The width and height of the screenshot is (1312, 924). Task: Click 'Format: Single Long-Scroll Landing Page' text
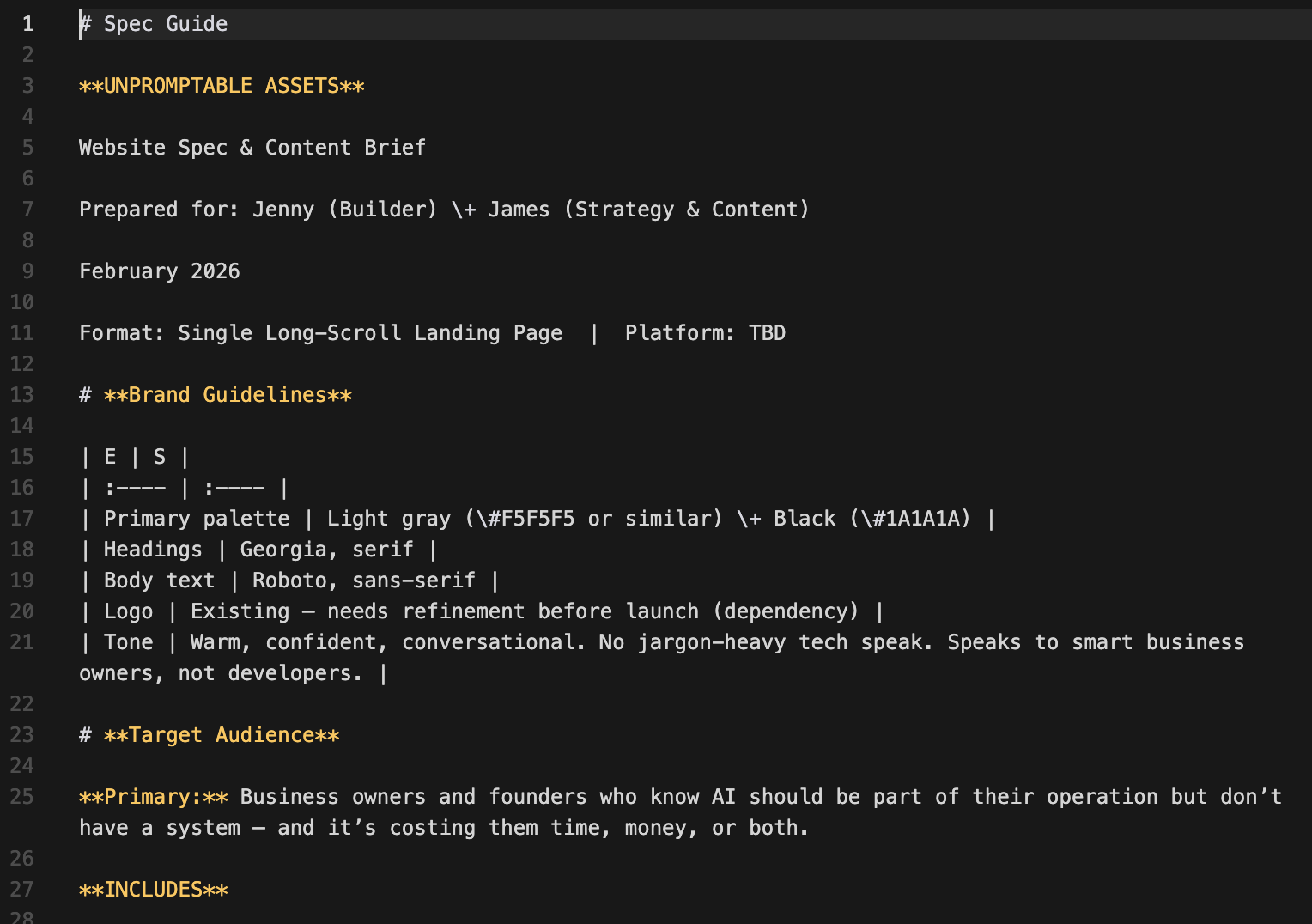[x=321, y=333]
